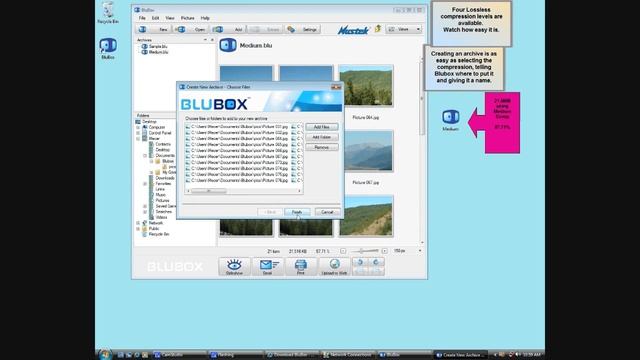Image resolution: width=640 pixels, height=360 pixels.
Task: Open the File menu
Action: click(142, 18)
